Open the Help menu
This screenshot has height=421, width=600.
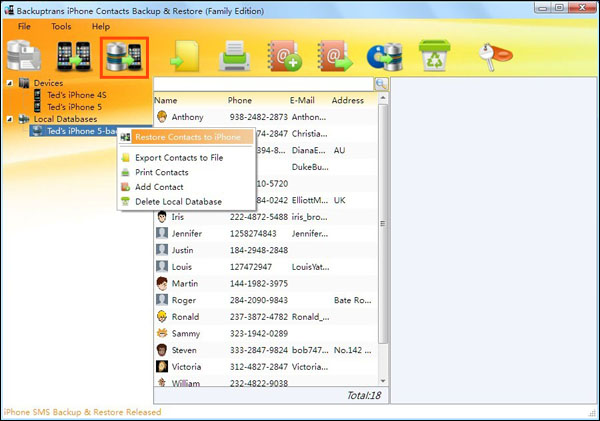coord(101,26)
